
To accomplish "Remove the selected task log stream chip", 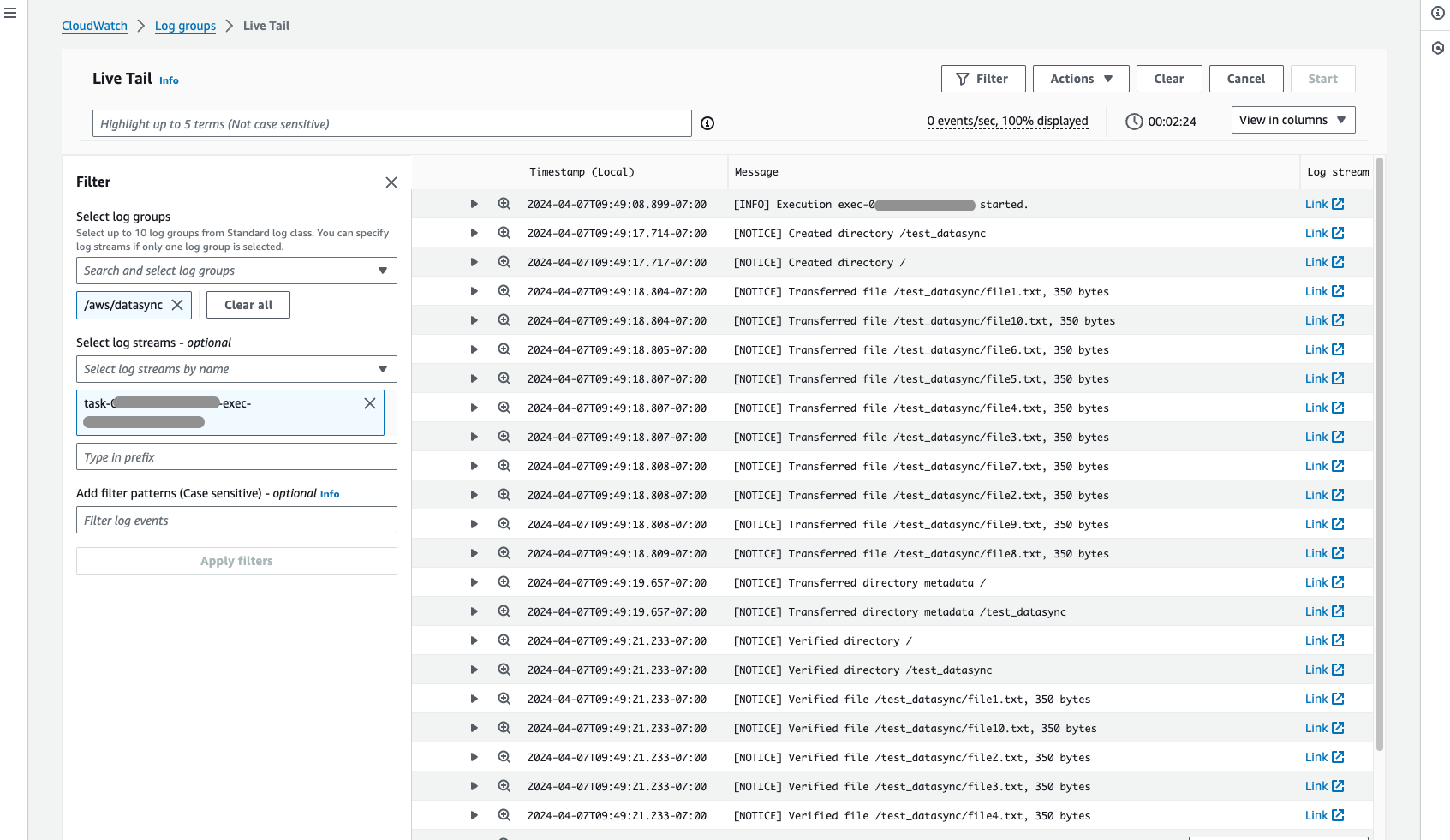I will (x=370, y=403).
